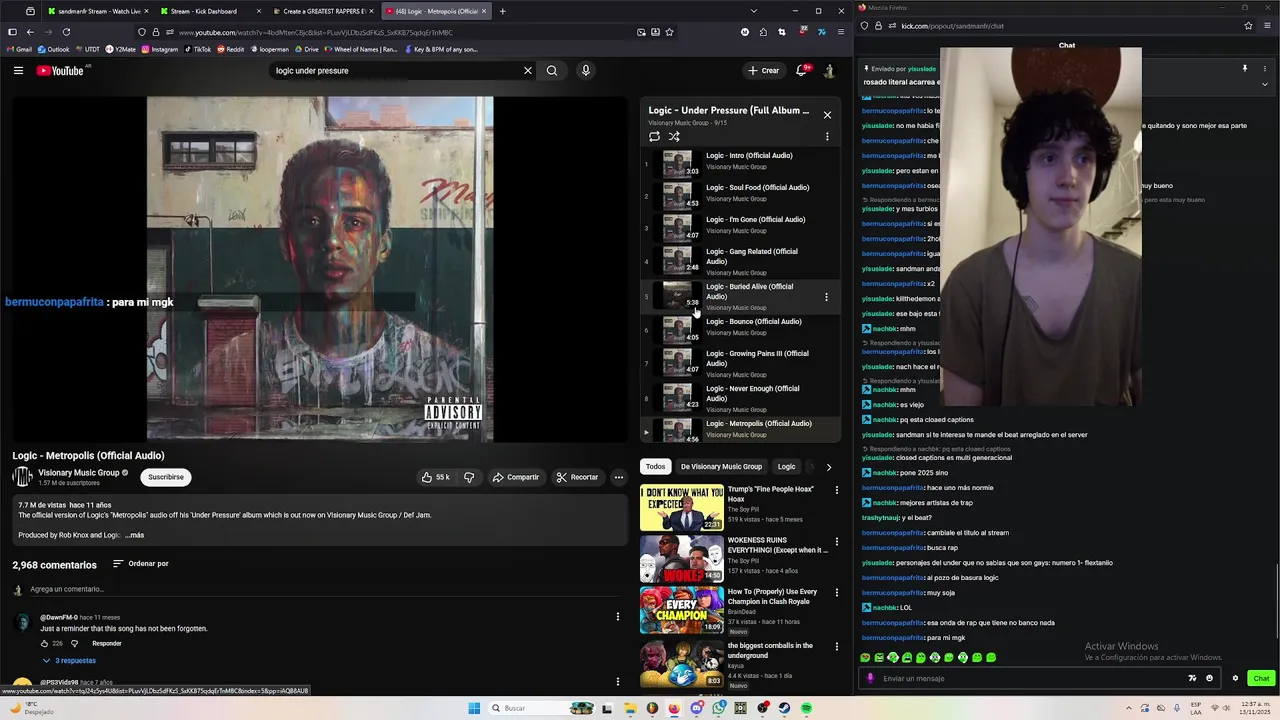Switch to the sandmanfr Stream tab
This screenshot has width=1280, height=720.
[97, 11]
